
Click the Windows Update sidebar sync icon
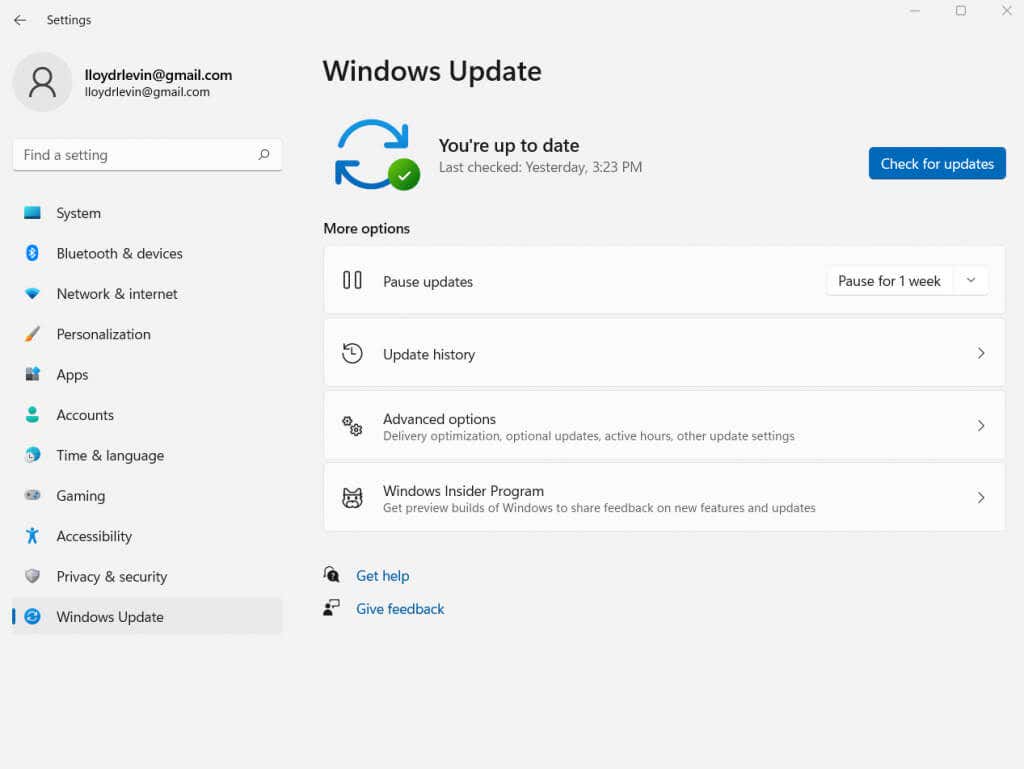[x=32, y=617]
